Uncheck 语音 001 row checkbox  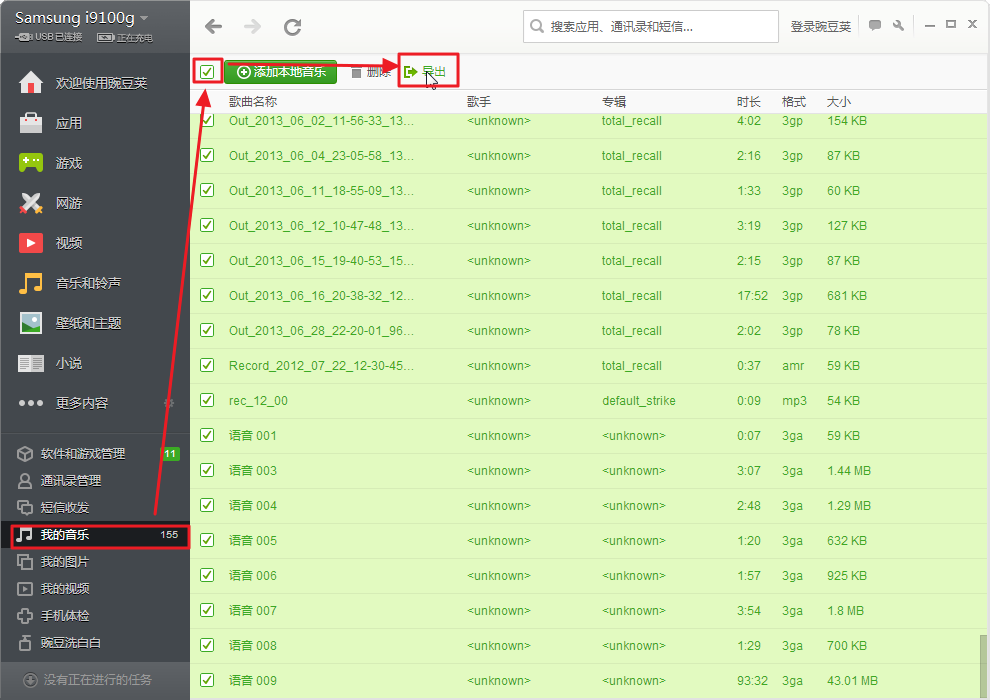[x=207, y=435]
